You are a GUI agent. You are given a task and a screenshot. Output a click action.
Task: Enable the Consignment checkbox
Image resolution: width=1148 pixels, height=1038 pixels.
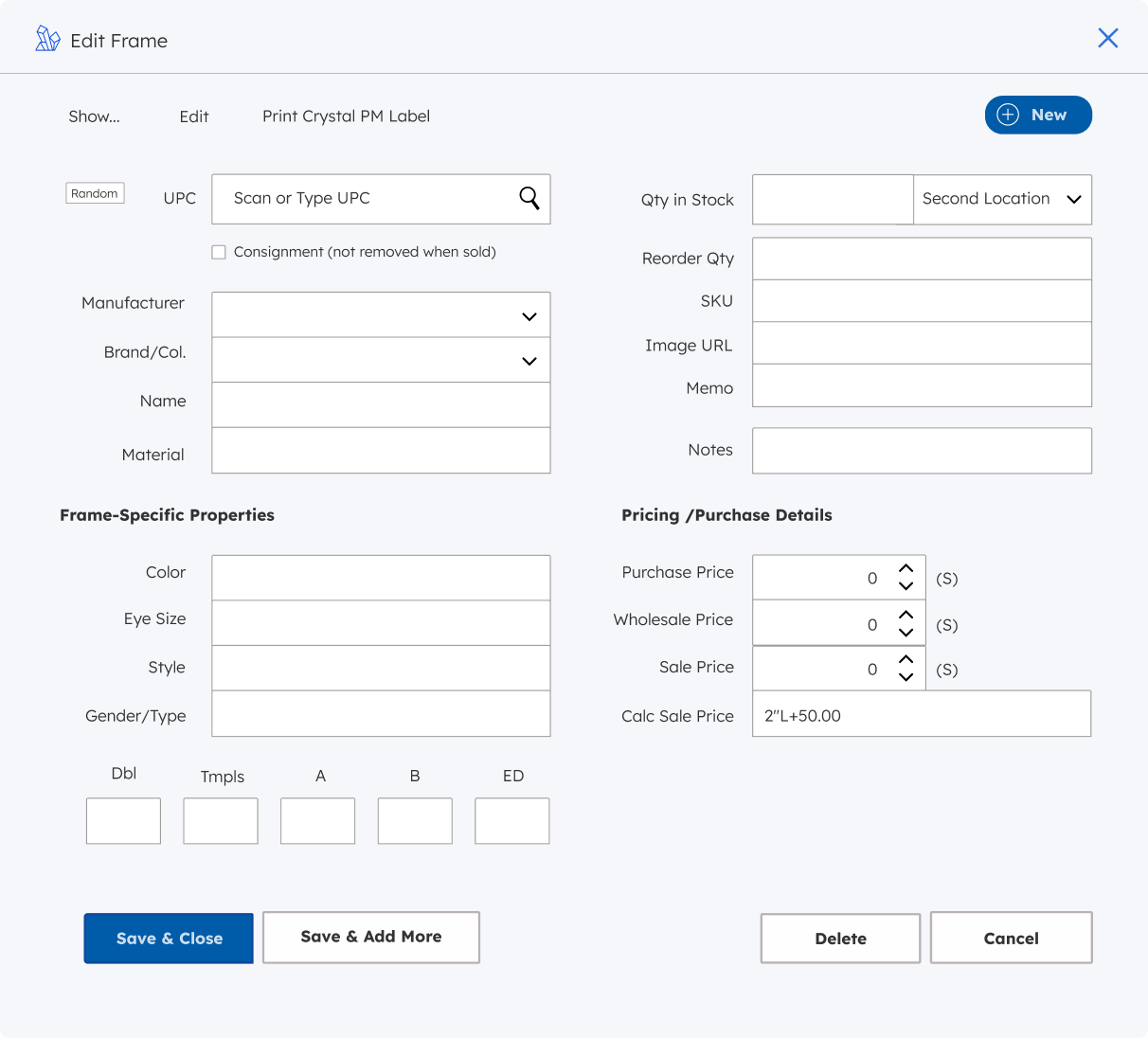[219, 252]
